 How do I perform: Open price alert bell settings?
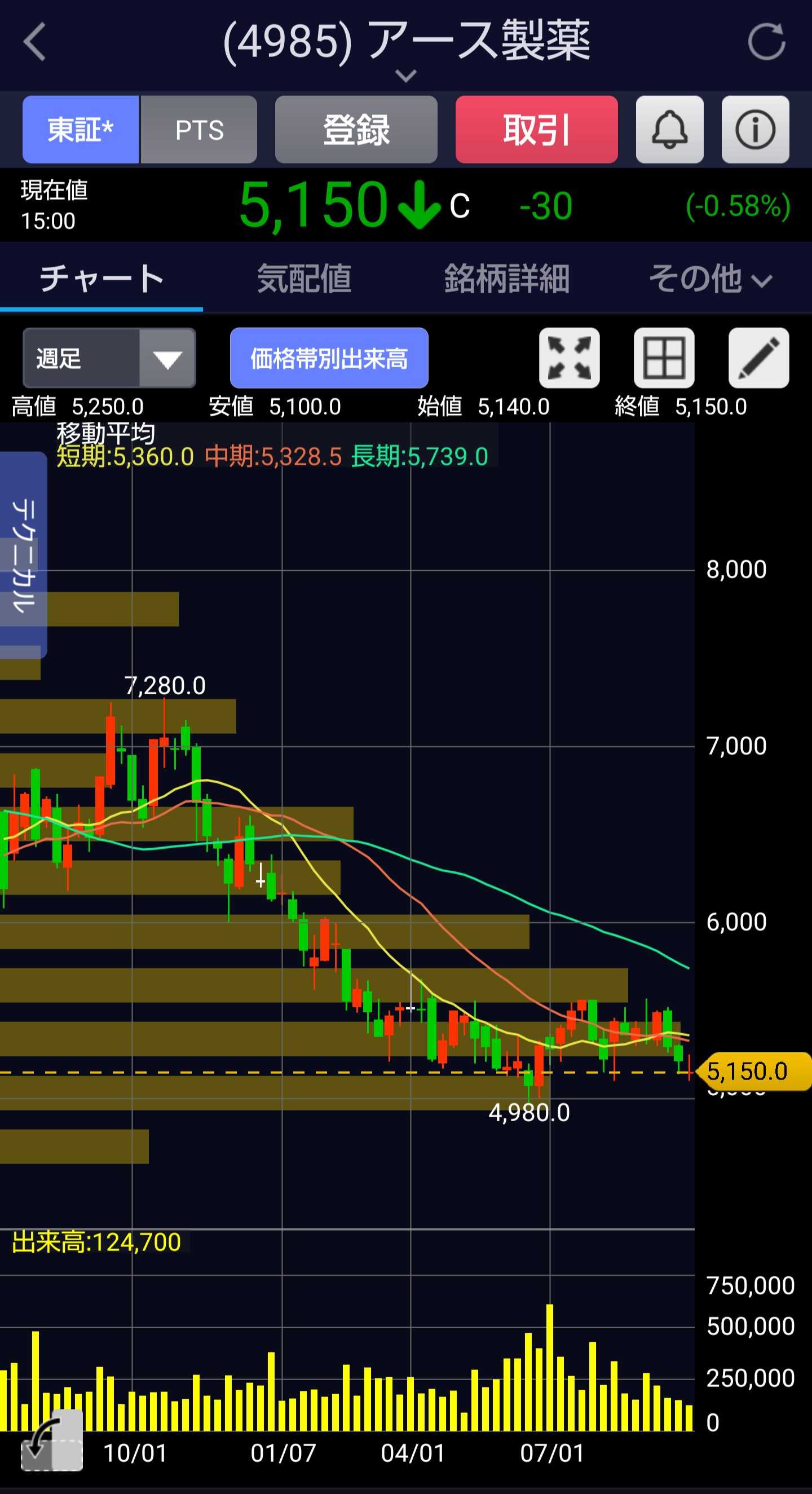tap(670, 129)
